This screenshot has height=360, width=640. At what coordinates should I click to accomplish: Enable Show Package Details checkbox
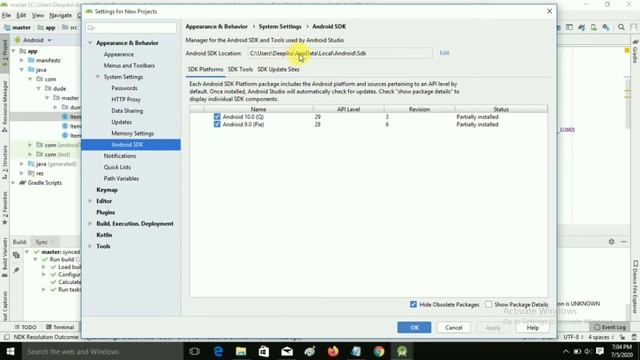coord(489,304)
